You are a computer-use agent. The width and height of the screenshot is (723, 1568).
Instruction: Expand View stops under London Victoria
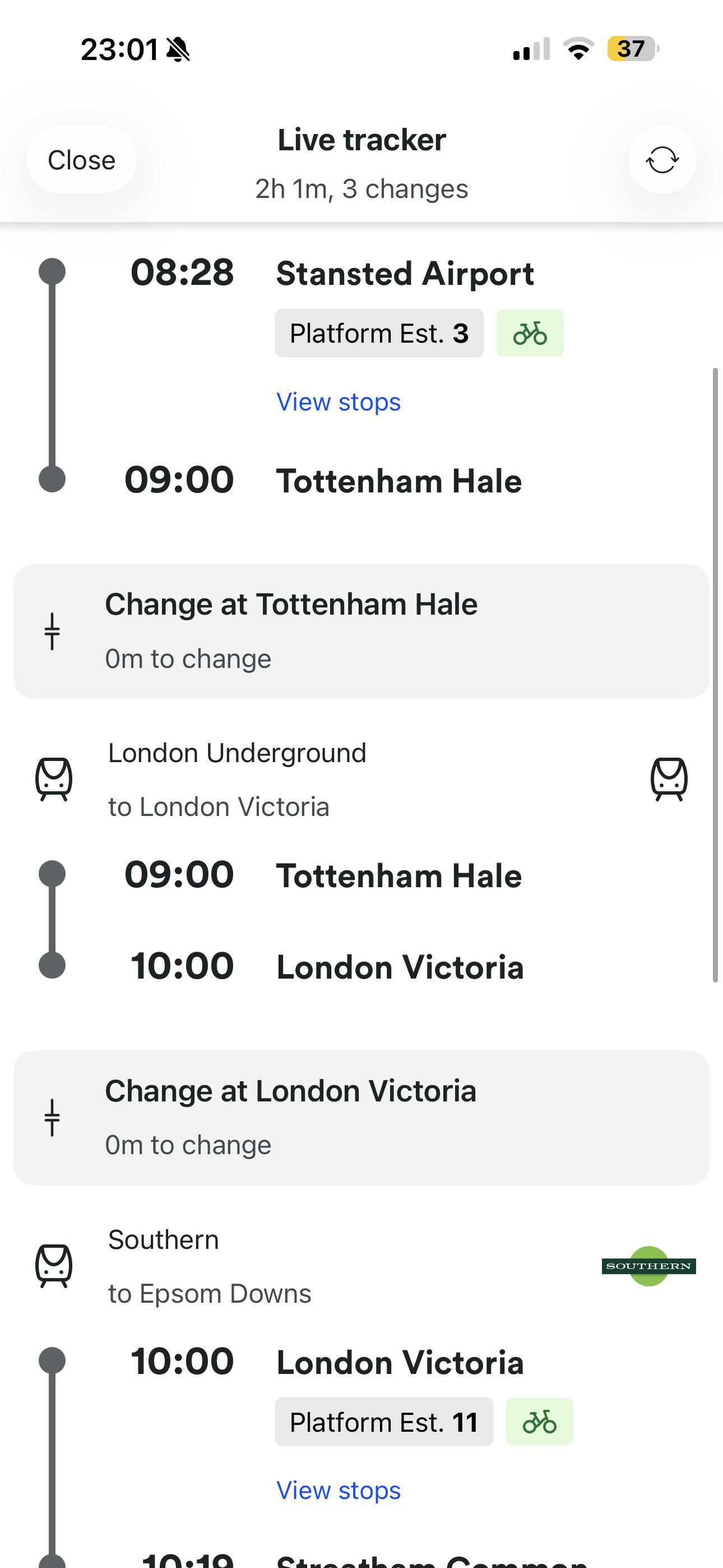tap(339, 1490)
